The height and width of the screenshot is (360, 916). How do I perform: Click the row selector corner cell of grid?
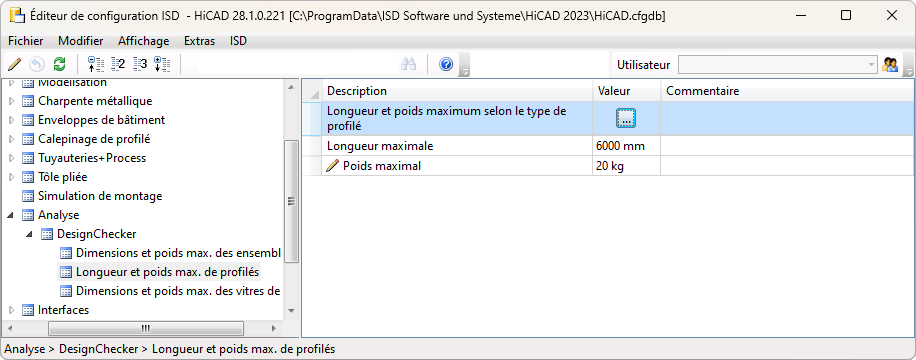click(x=312, y=91)
